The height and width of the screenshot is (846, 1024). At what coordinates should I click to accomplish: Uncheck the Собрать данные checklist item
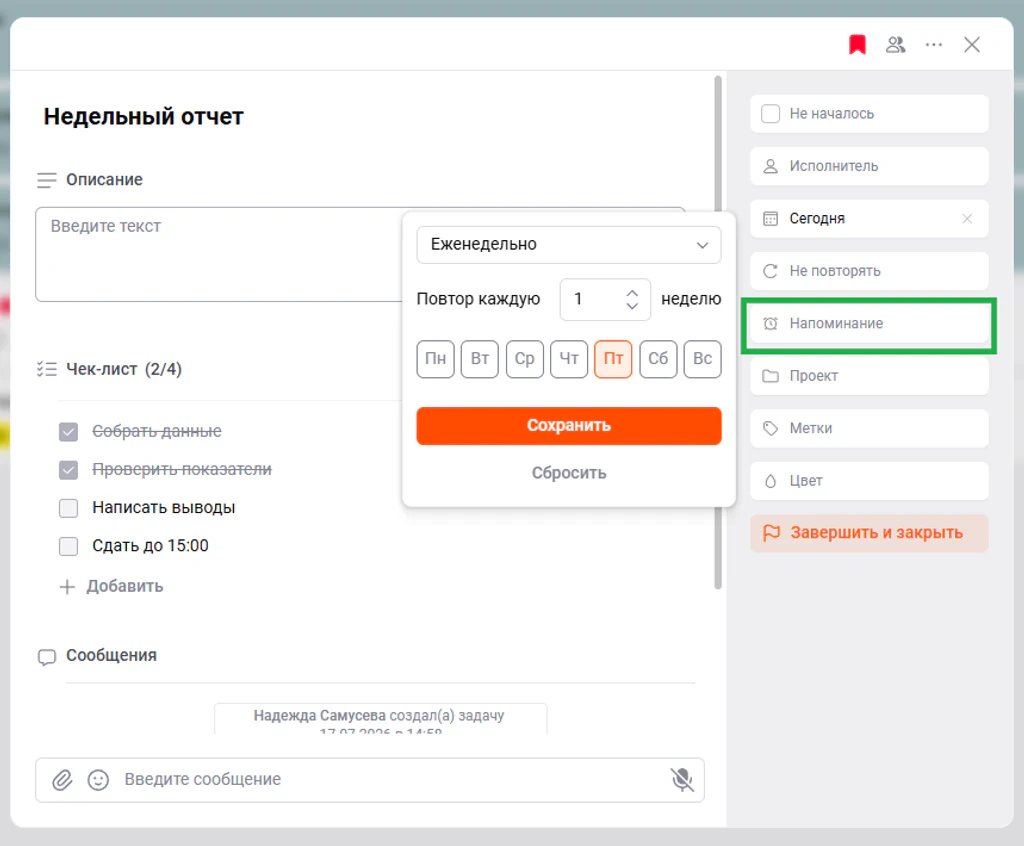(x=69, y=432)
